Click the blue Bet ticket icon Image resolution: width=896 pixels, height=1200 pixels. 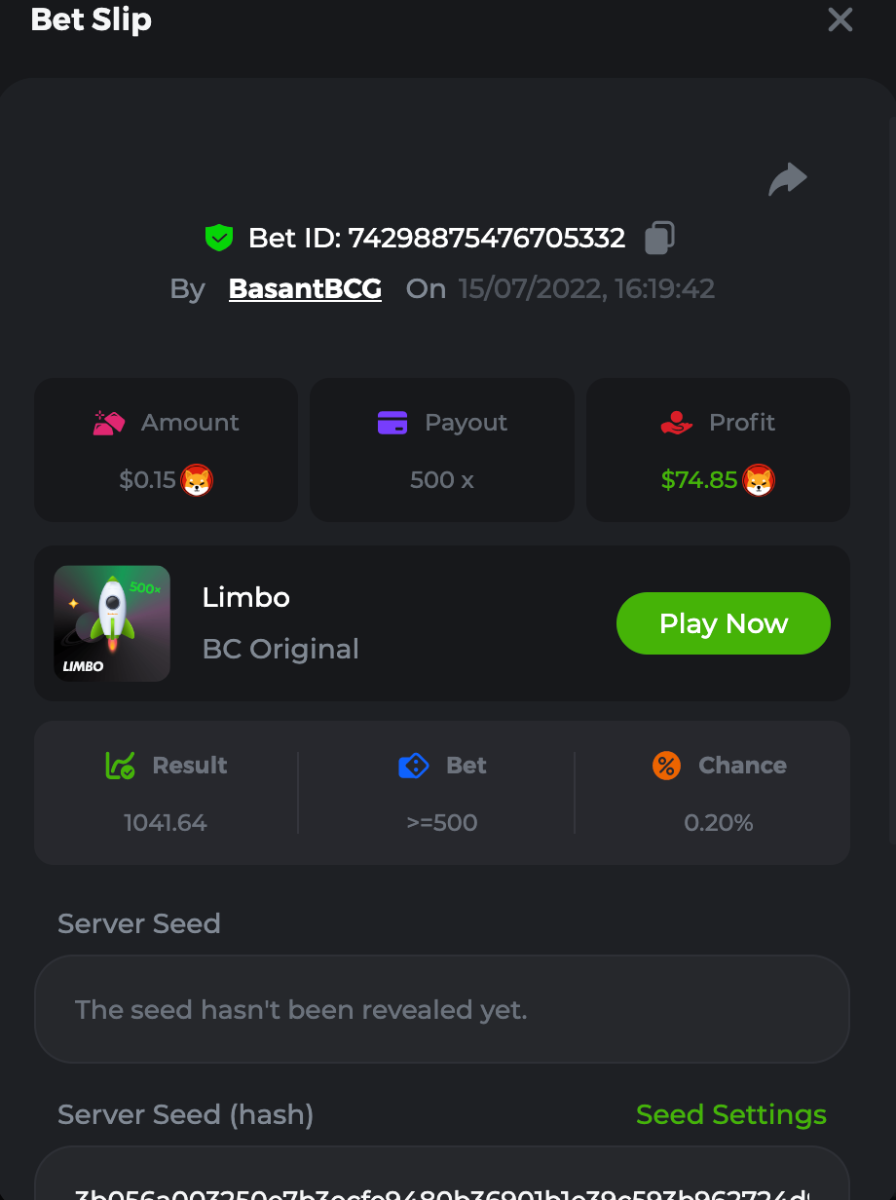click(413, 766)
